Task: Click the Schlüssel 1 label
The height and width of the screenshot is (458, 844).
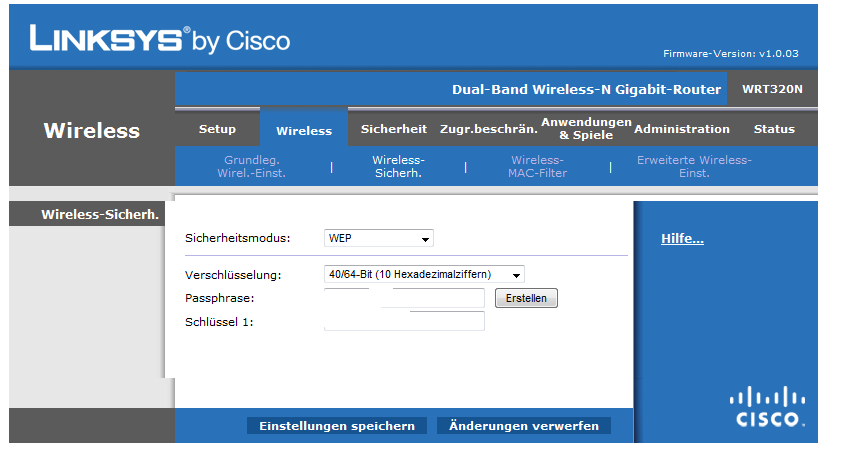Action: [x=219, y=322]
